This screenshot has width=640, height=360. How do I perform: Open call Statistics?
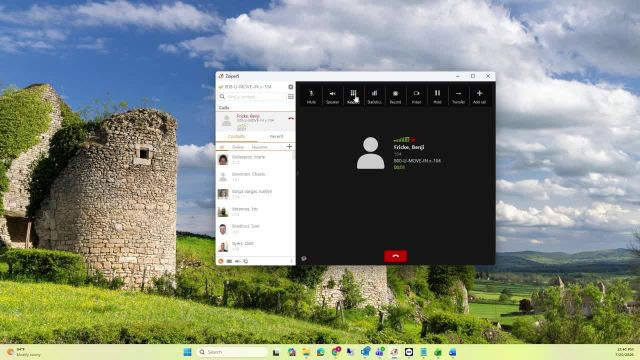pyautogui.click(x=374, y=97)
